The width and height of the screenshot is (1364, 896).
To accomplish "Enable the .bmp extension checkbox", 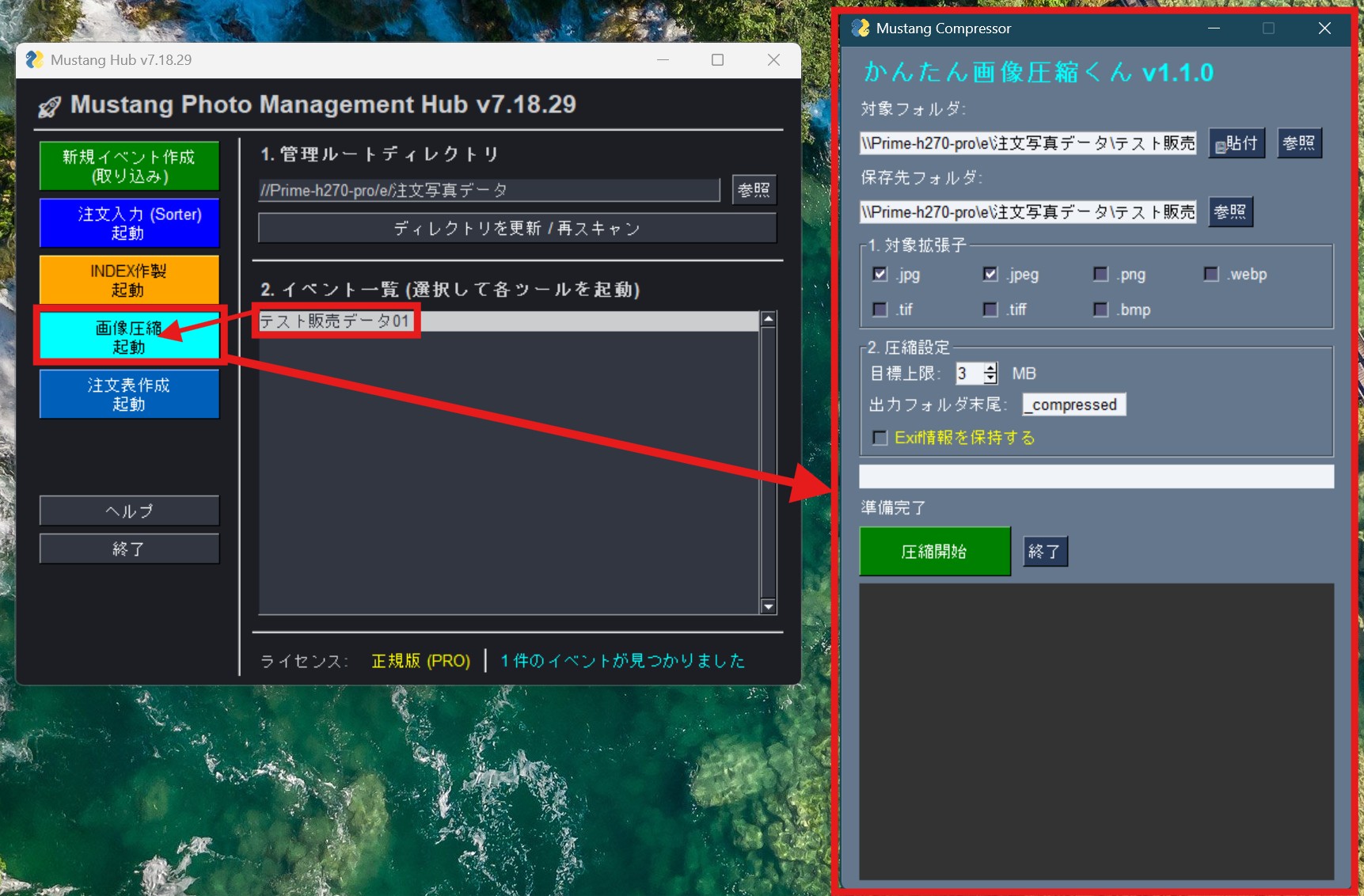I will click(x=1100, y=309).
